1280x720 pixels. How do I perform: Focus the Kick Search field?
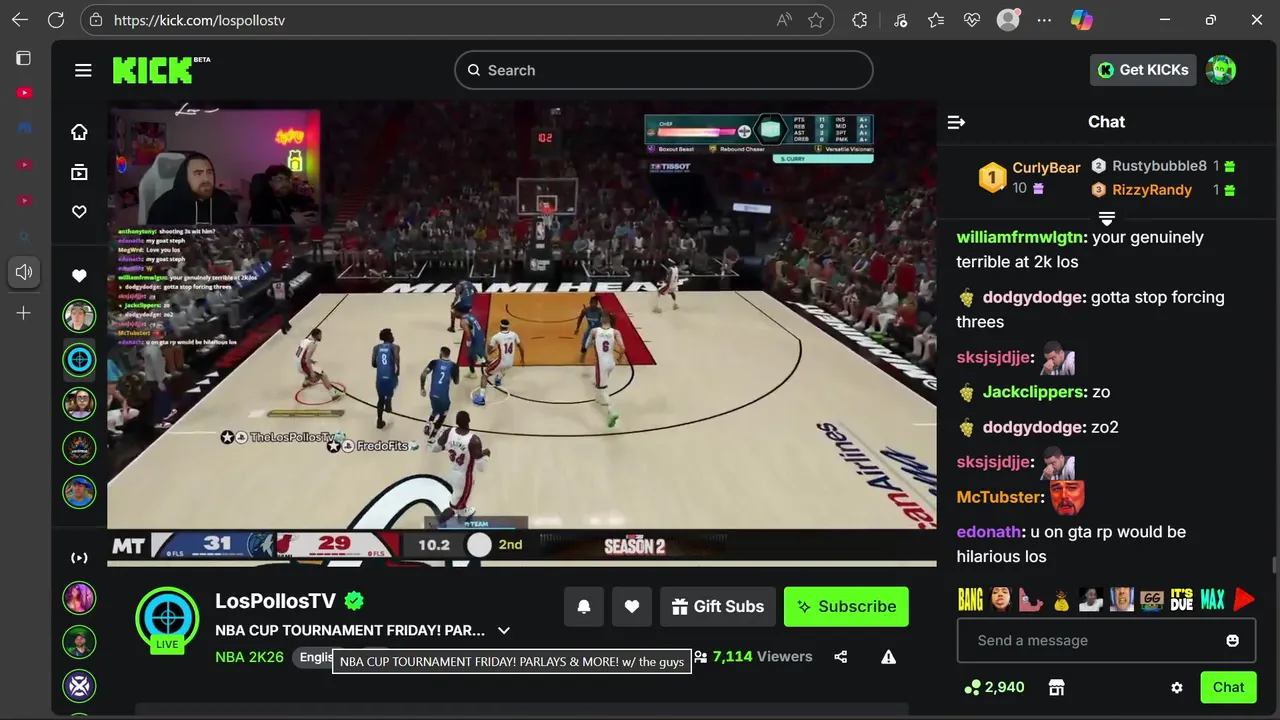click(x=664, y=70)
